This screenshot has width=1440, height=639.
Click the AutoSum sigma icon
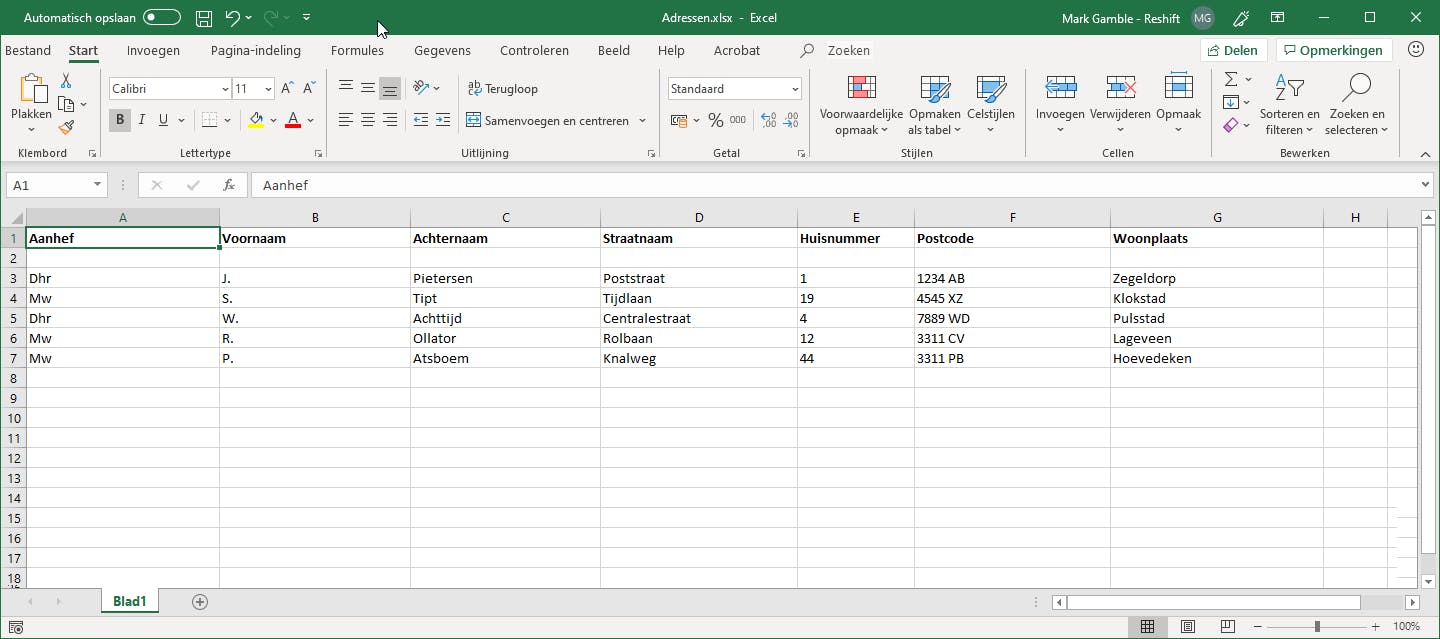click(x=1231, y=79)
